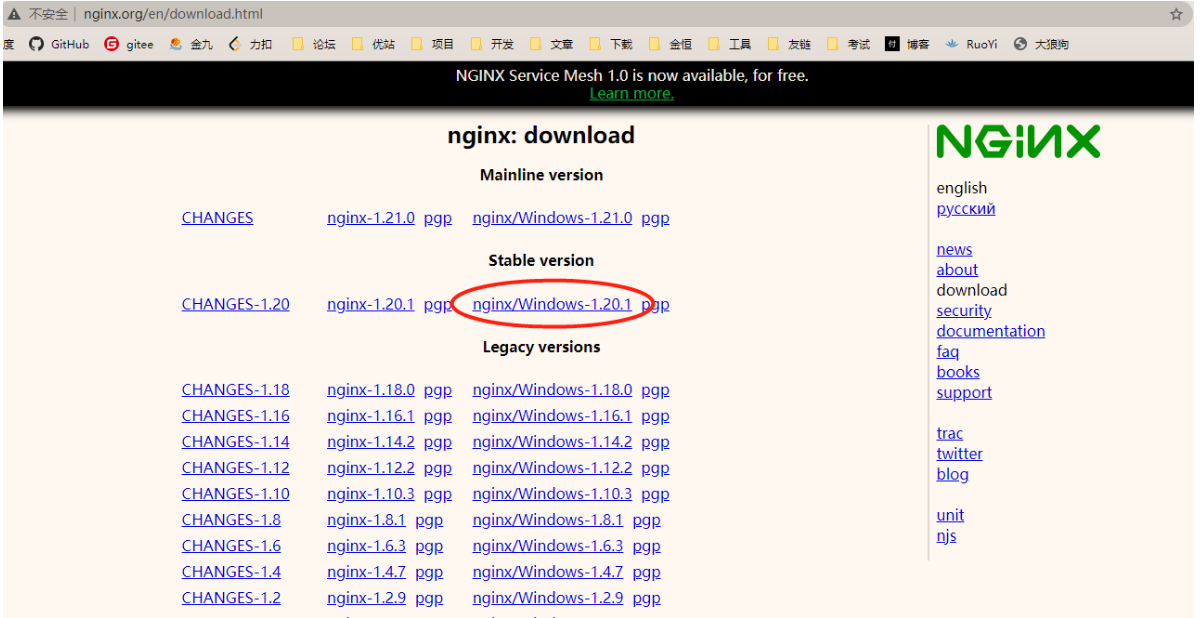Open the documentation page
This screenshot has width=1200, height=618.
point(990,331)
